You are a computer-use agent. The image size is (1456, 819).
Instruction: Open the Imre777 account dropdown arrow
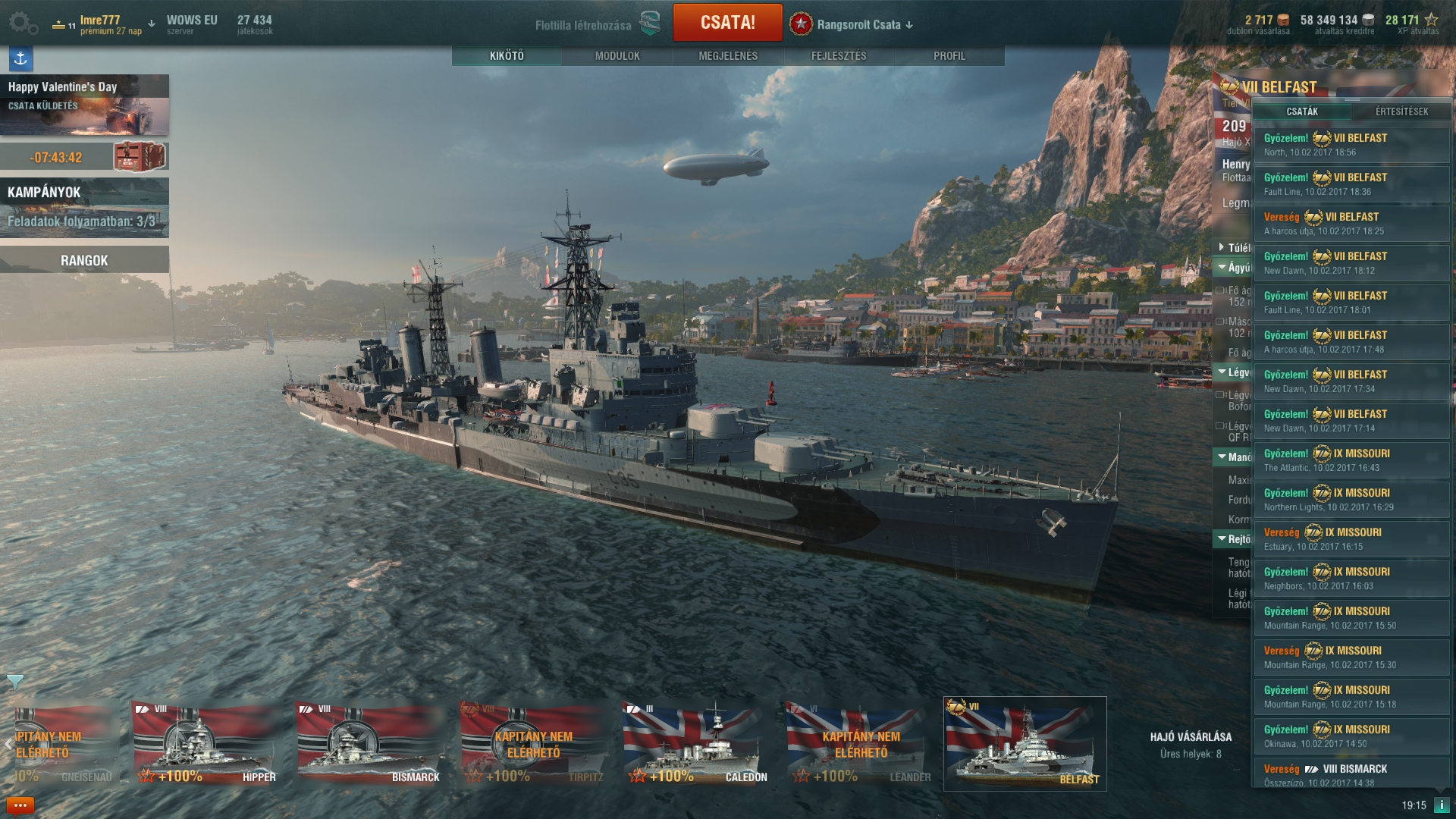coord(152,24)
